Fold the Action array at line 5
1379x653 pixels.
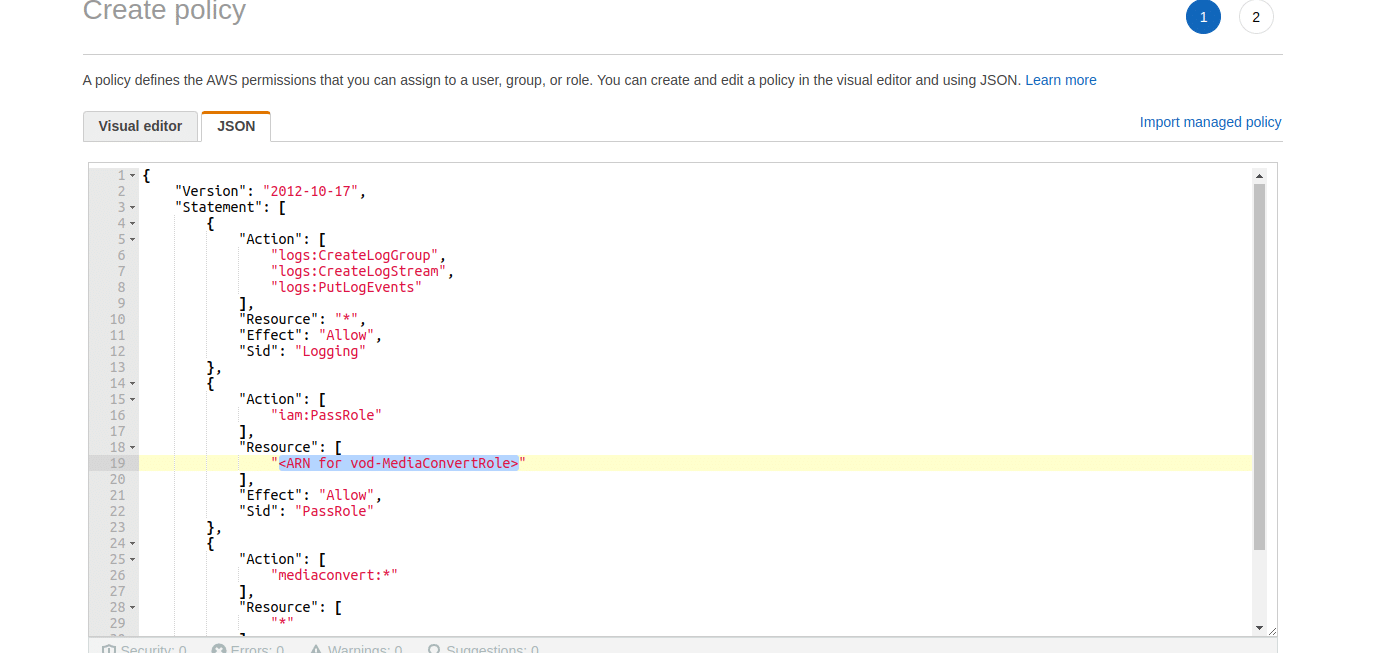(132, 239)
